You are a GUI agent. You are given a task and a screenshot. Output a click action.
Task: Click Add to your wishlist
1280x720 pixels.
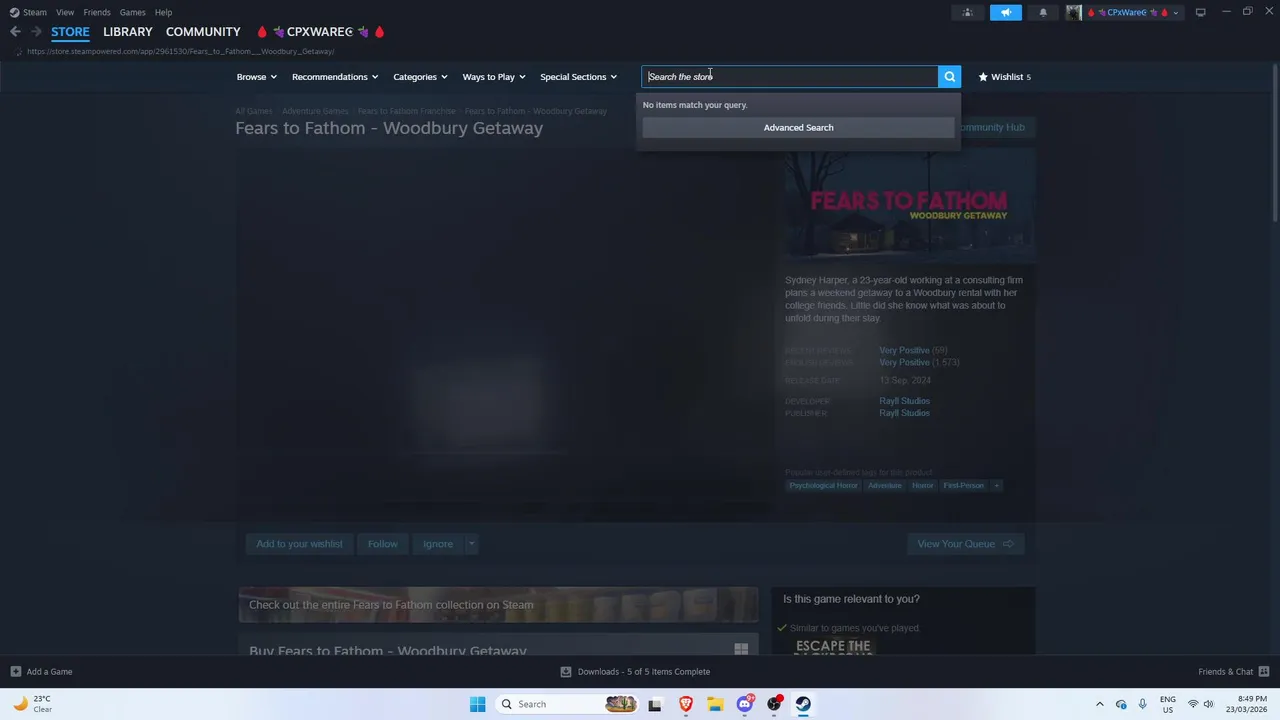299,544
